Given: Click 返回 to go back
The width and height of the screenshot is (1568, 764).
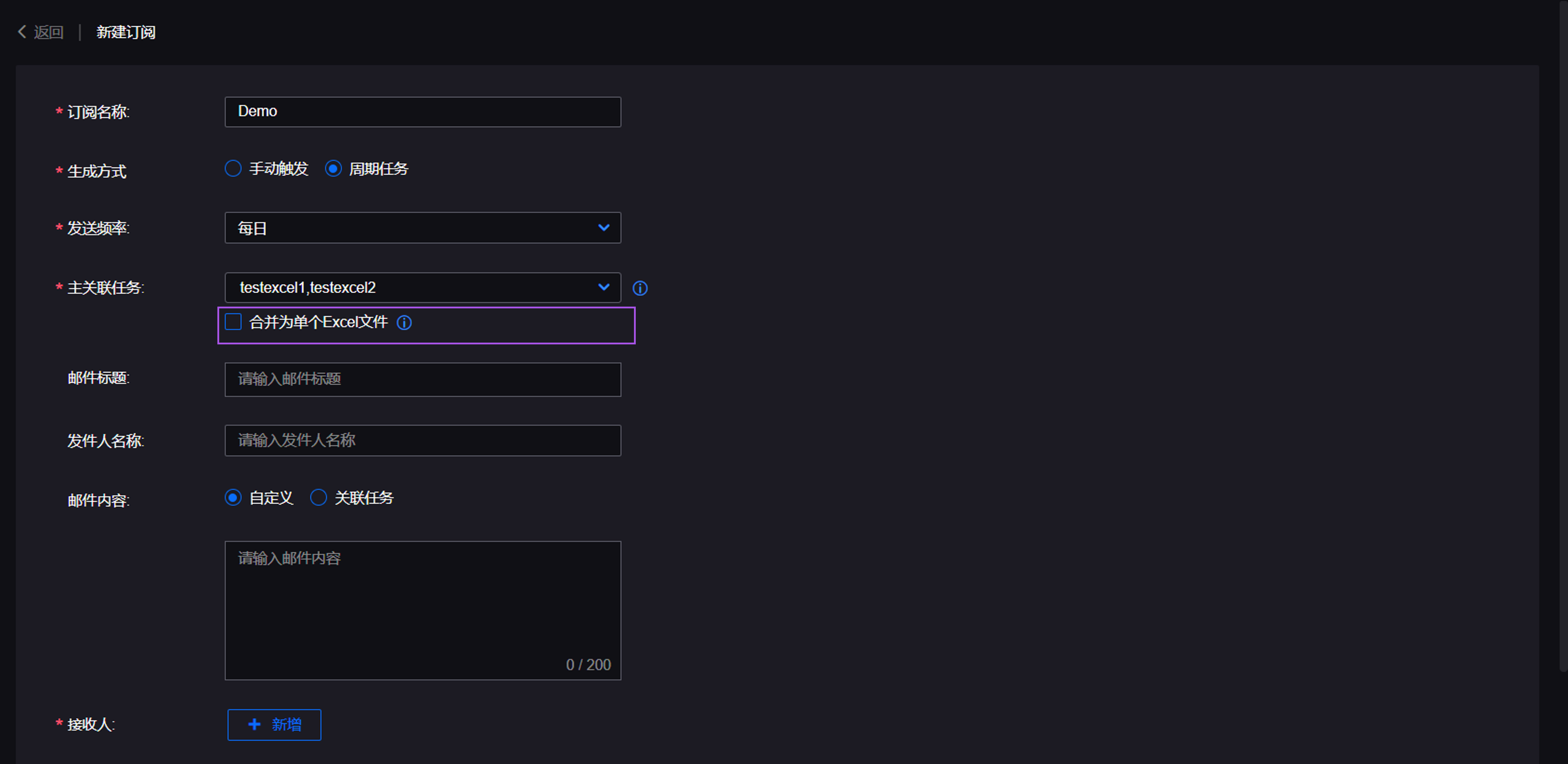Looking at the screenshot, I should [48, 32].
